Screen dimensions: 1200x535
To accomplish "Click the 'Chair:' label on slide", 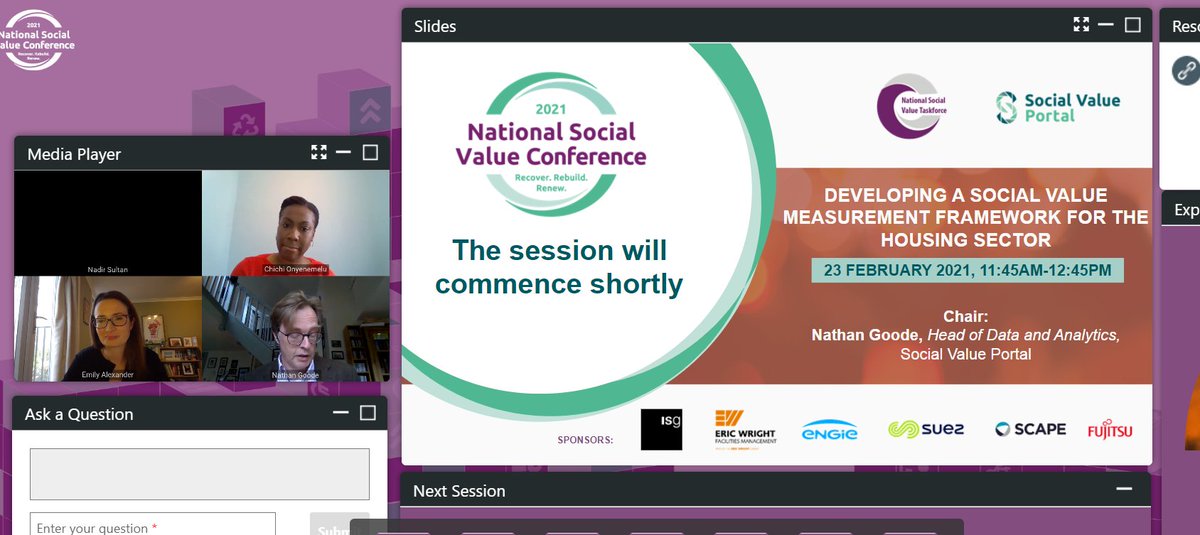I will (x=966, y=317).
